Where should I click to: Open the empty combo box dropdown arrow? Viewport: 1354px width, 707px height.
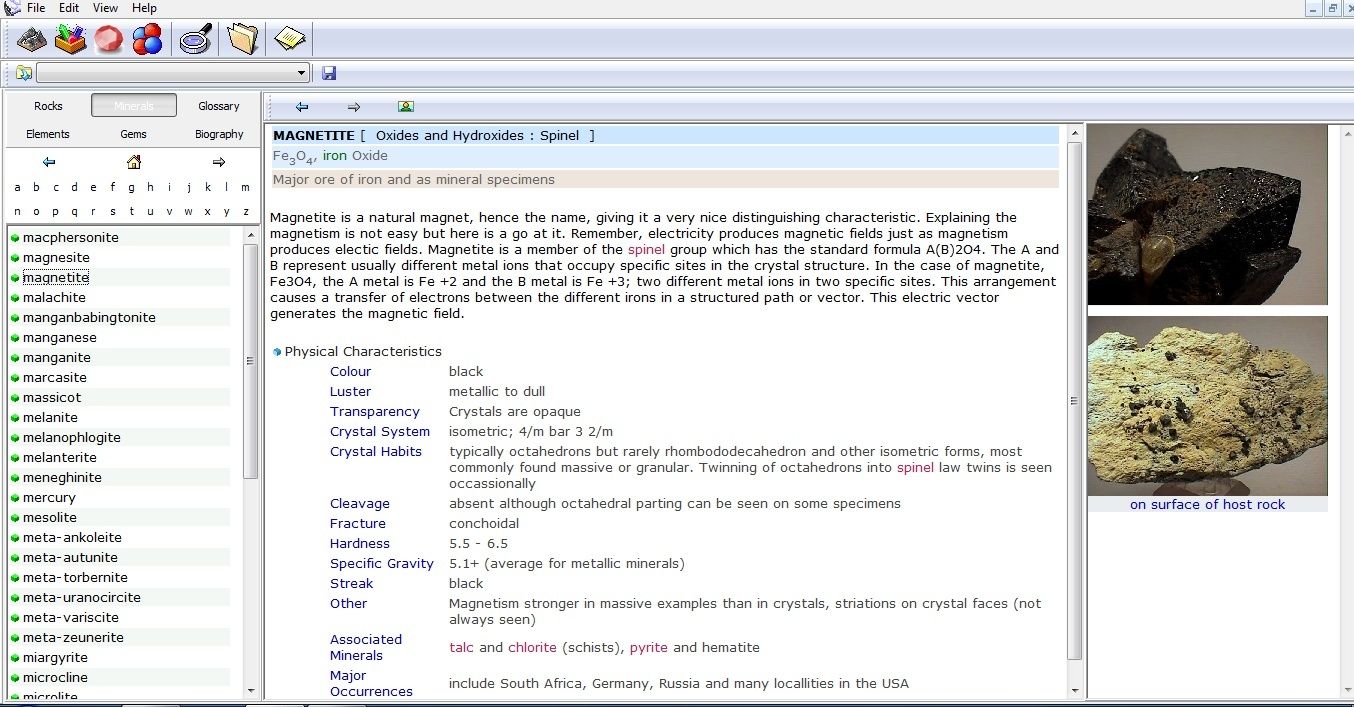tap(302, 73)
